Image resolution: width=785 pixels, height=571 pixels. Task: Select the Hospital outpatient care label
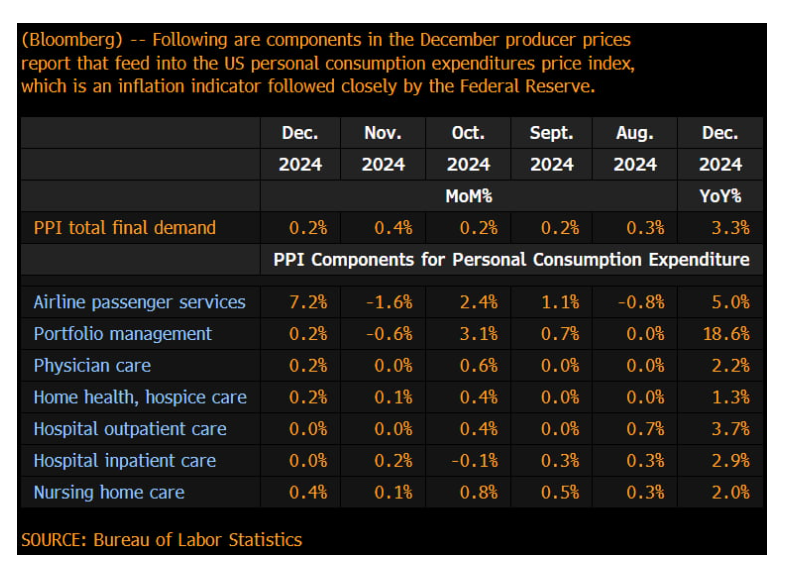pyautogui.click(x=130, y=429)
